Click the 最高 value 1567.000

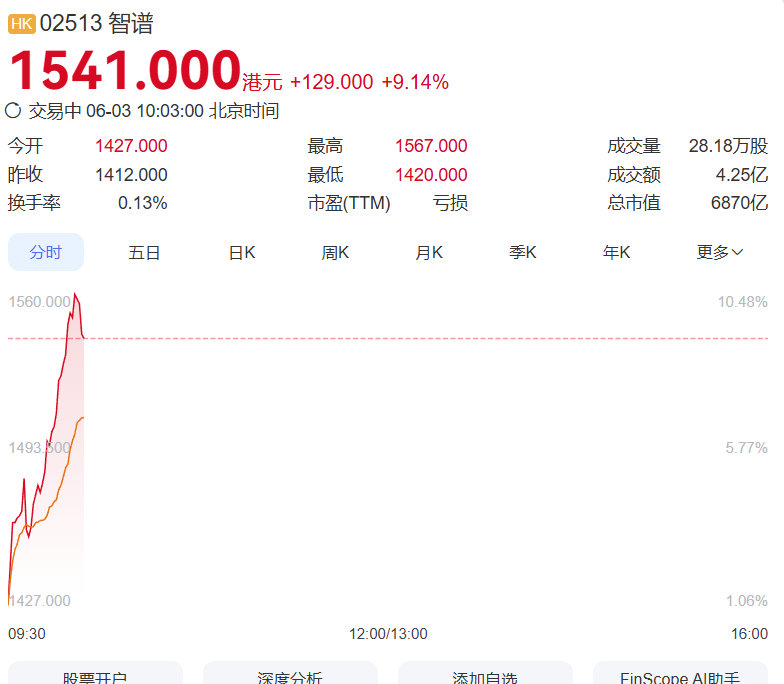click(431, 146)
